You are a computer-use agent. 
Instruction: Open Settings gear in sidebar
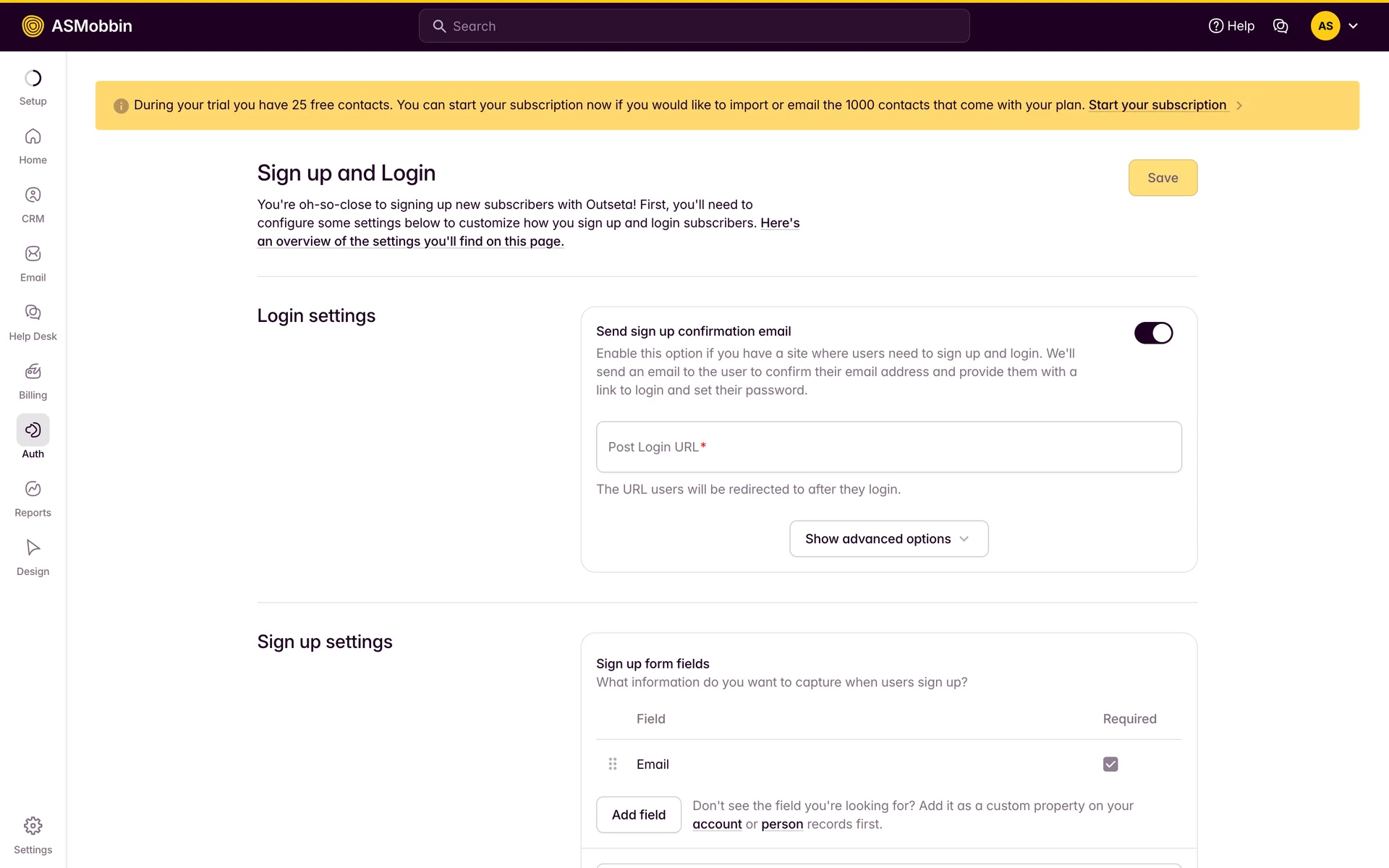(33, 826)
